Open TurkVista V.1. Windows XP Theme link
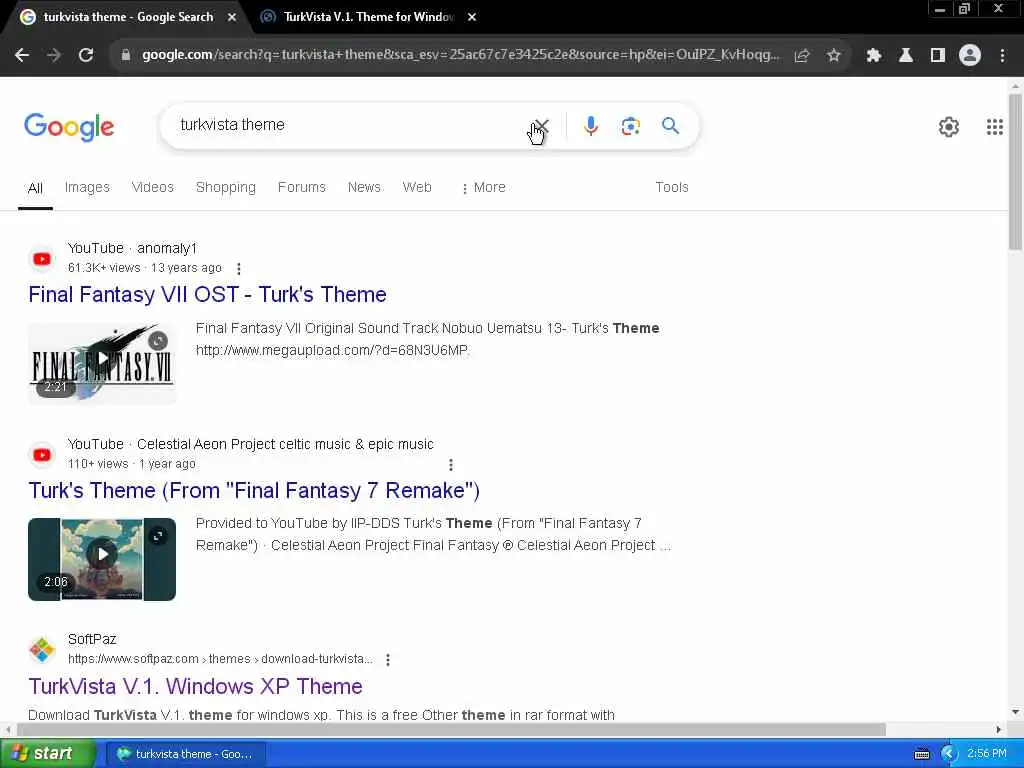 [x=195, y=686]
